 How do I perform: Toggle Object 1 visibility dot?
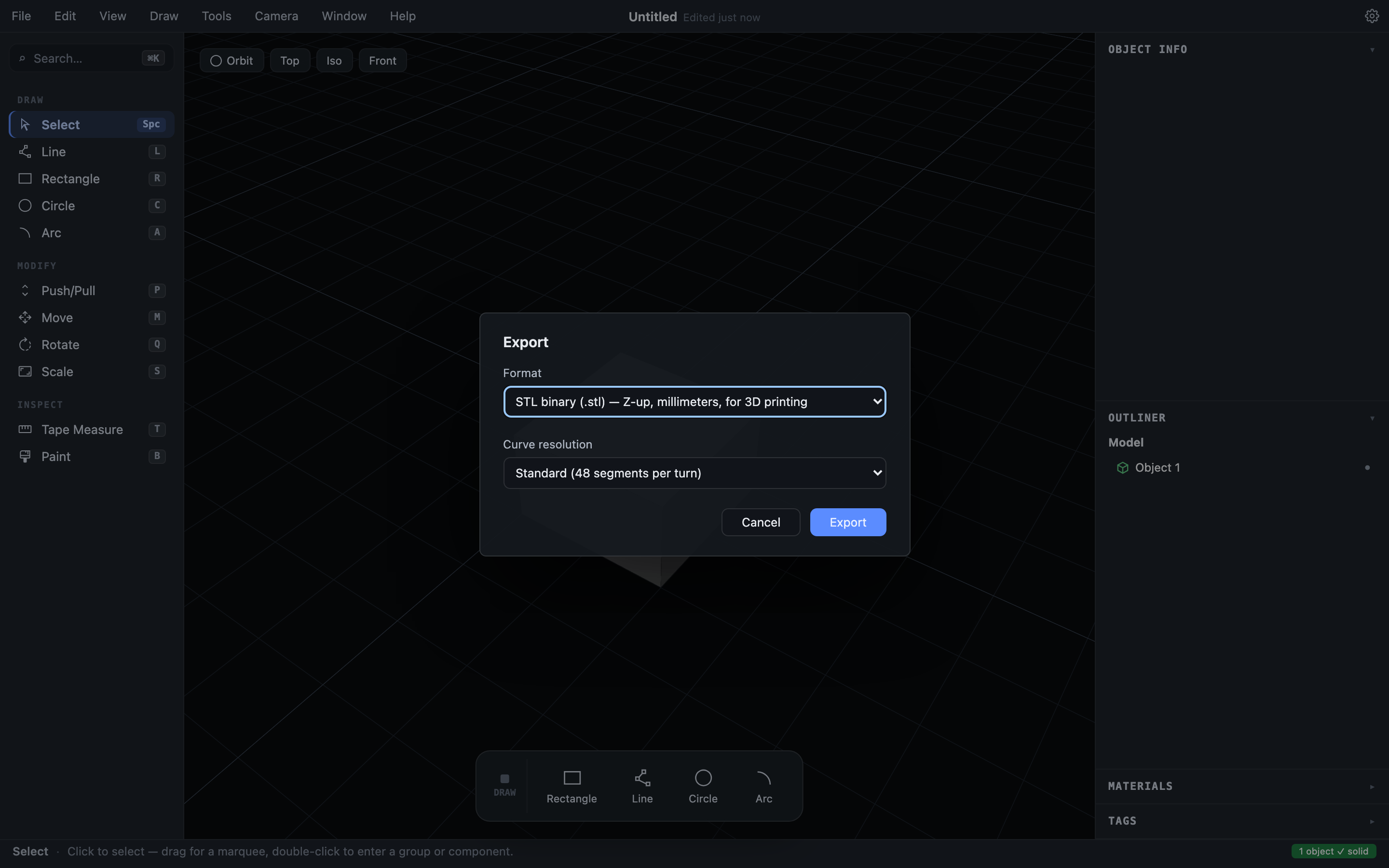click(x=1367, y=468)
